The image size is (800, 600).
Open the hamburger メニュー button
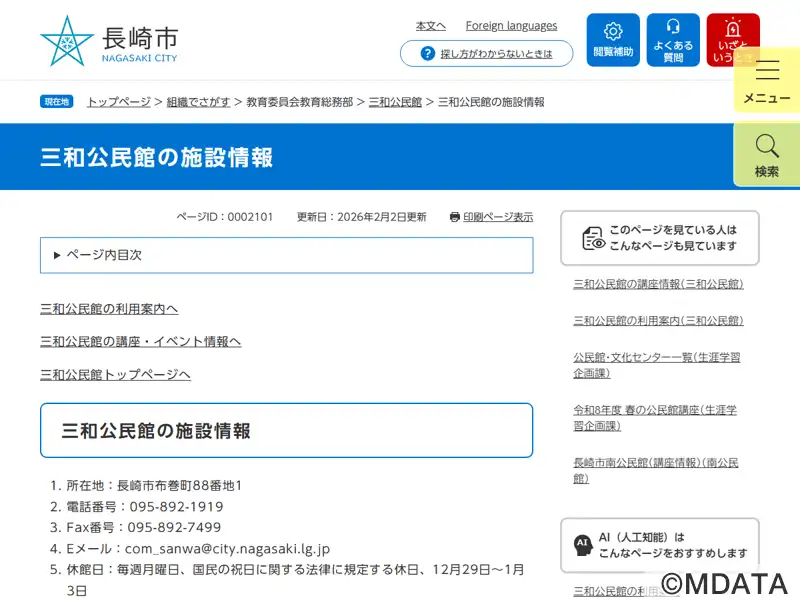[767, 80]
